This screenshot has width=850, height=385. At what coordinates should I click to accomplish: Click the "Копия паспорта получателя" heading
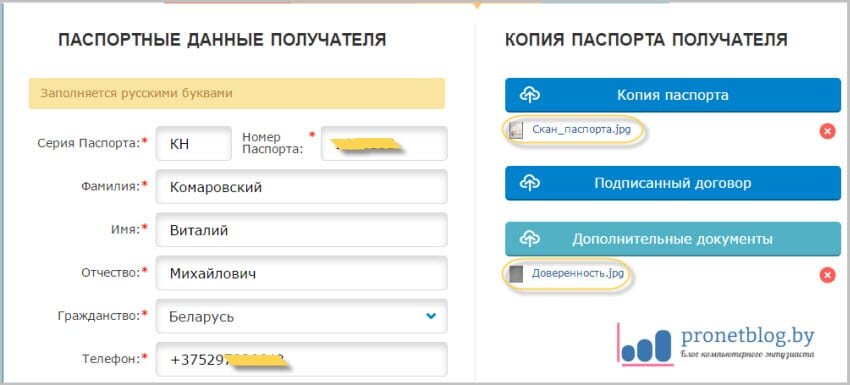[646, 40]
